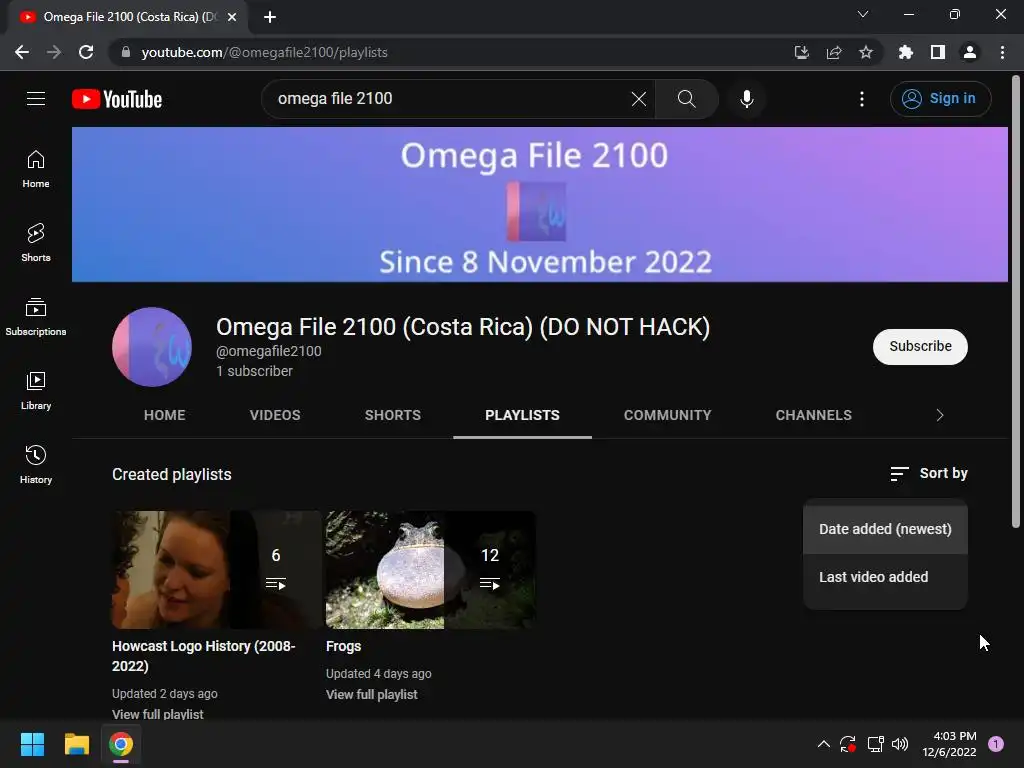Click the YouTube logo
The width and height of the screenshot is (1024, 768).
click(117, 99)
